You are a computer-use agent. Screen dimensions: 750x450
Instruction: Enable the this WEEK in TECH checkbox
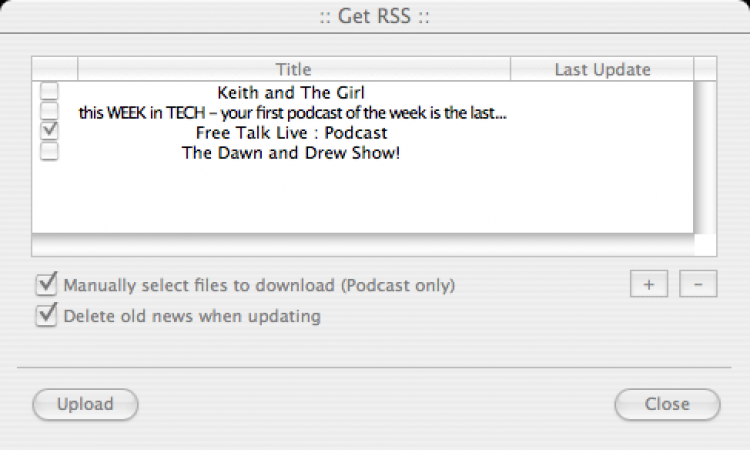pos(49,112)
